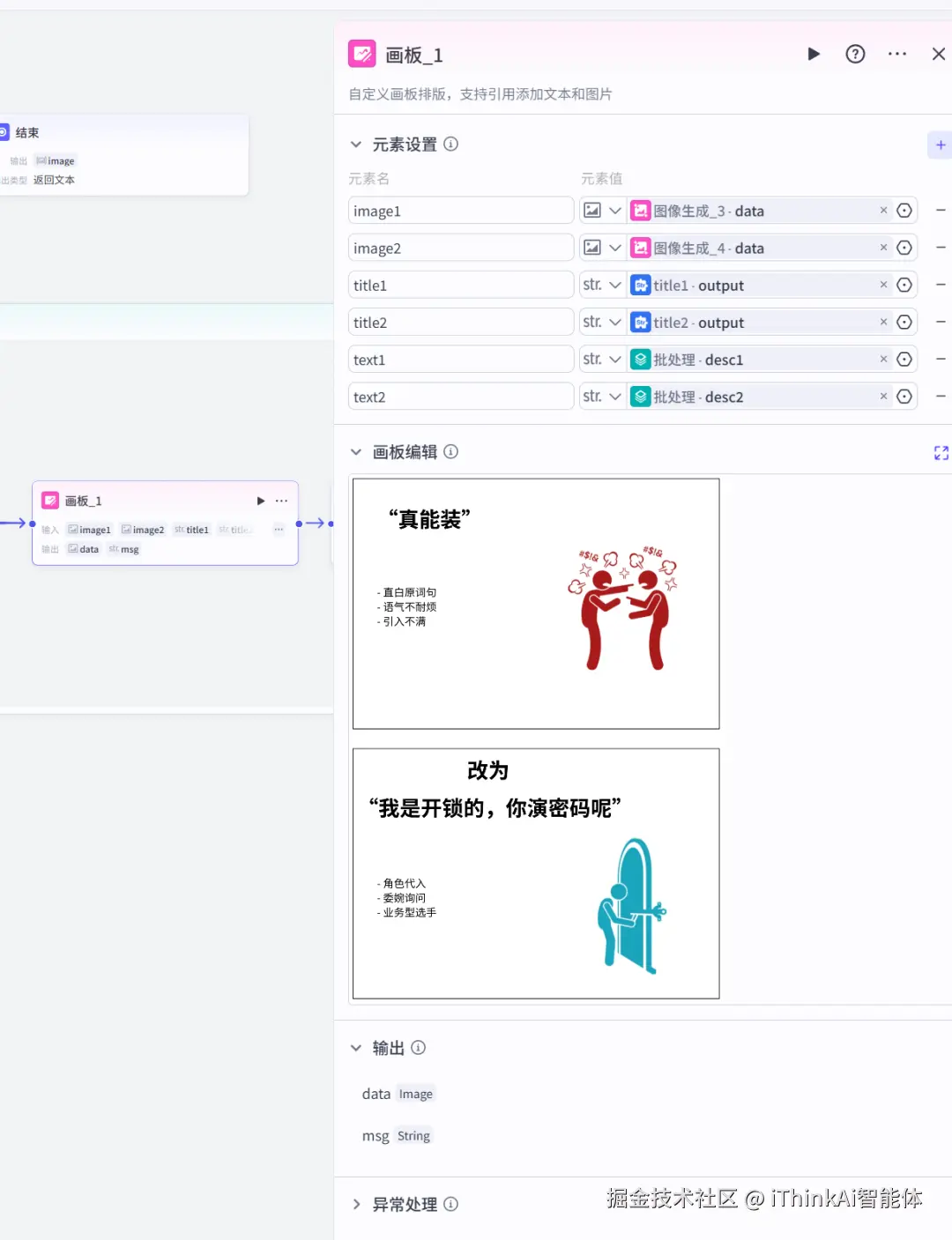Open the ellipsis menu on the 画板_1 node
The height and width of the screenshot is (1240, 952).
tap(280, 500)
